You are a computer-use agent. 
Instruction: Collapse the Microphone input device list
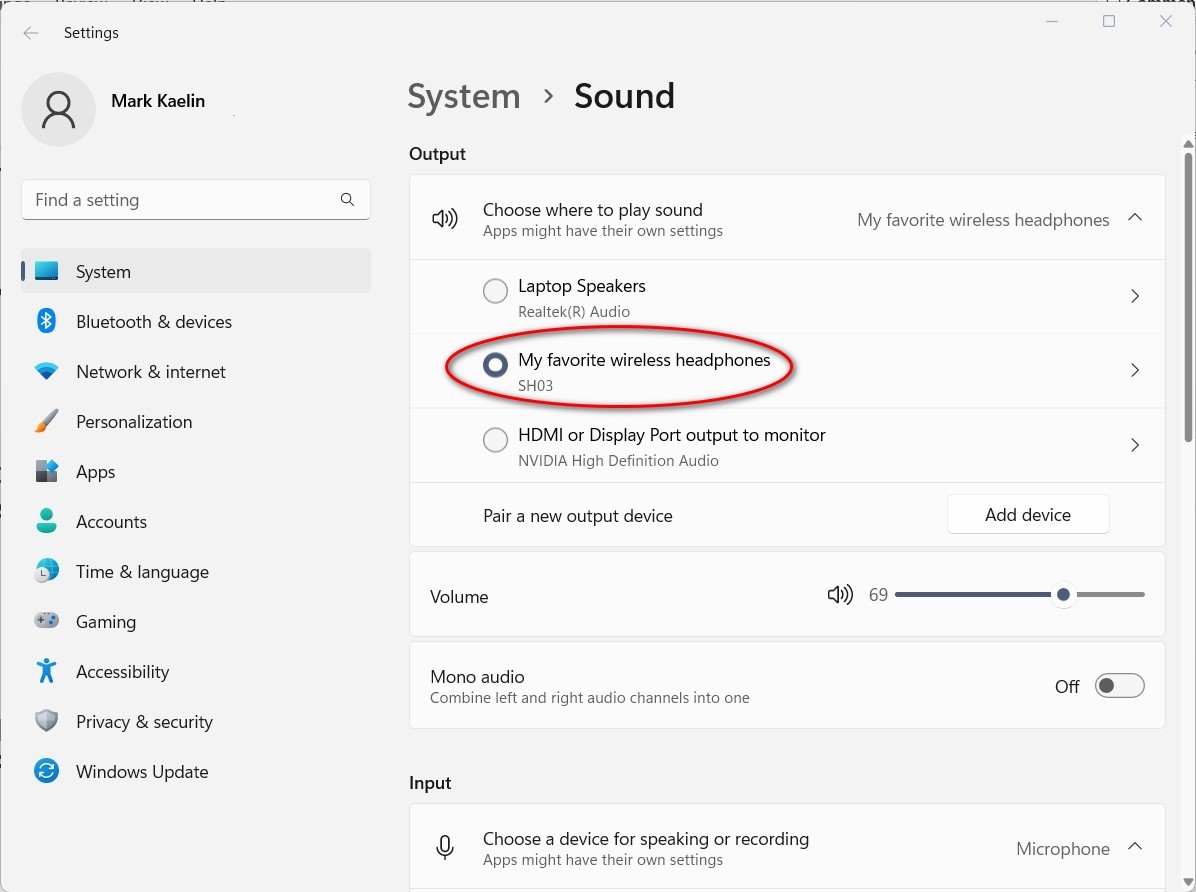(x=1135, y=847)
